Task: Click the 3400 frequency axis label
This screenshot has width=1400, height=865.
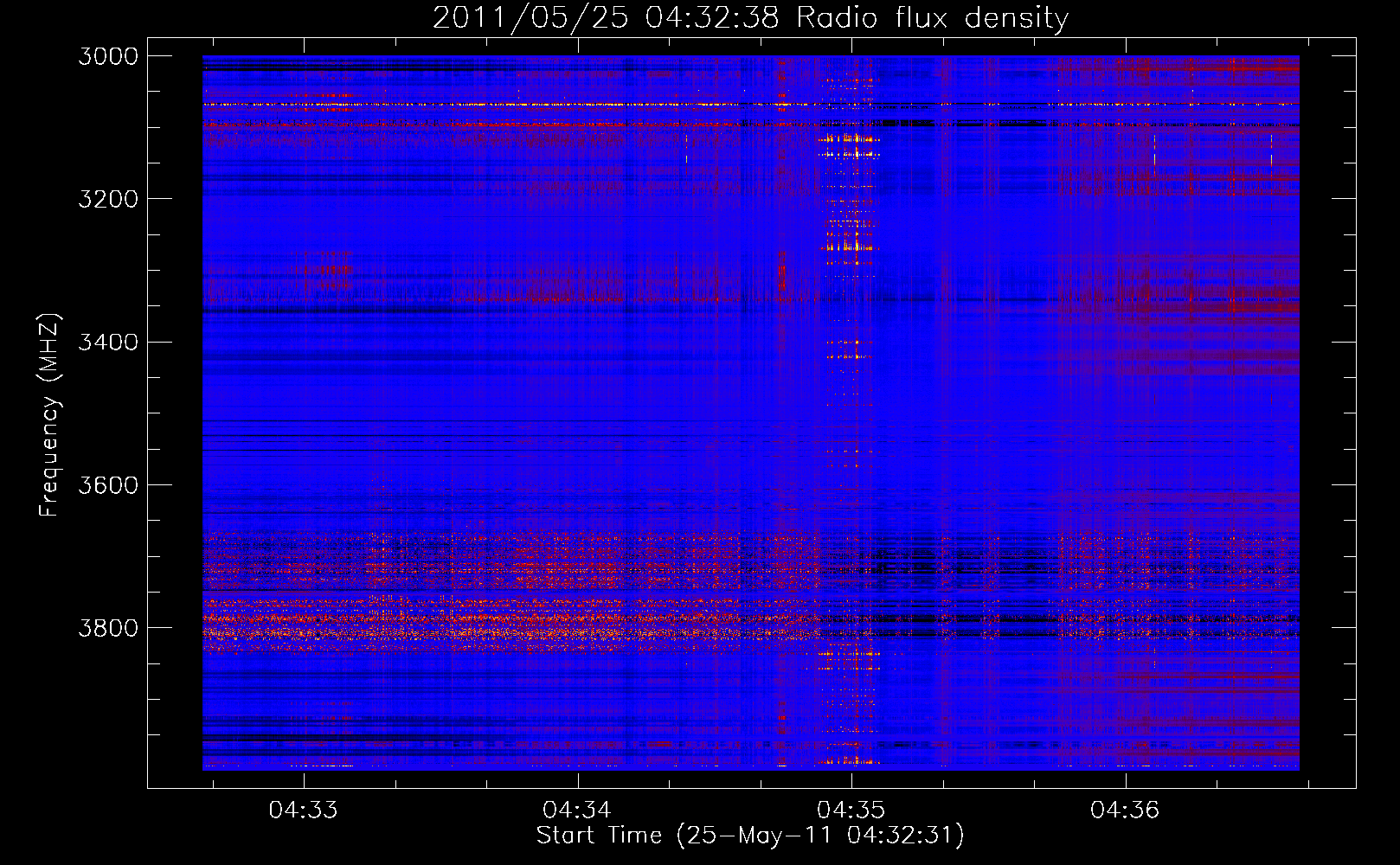Action: coord(108,342)
